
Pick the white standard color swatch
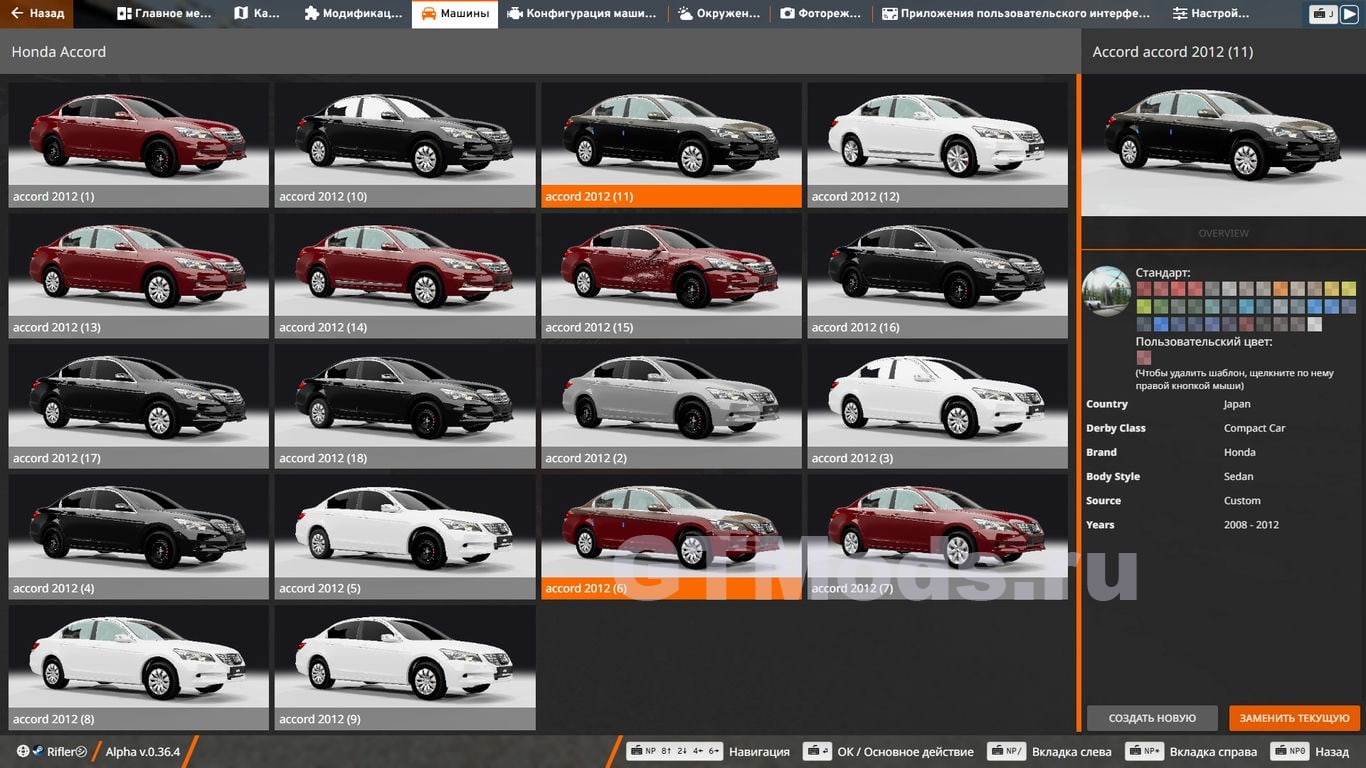pos(1315,324)
